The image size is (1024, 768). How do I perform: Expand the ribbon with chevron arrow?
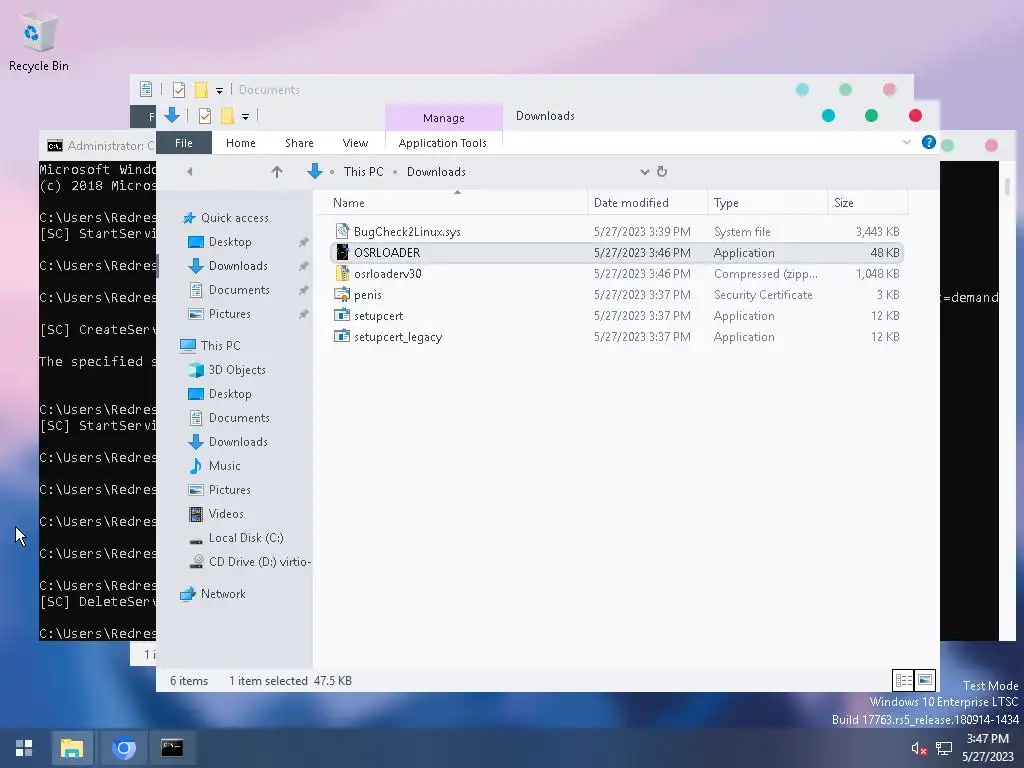(906, 142)
